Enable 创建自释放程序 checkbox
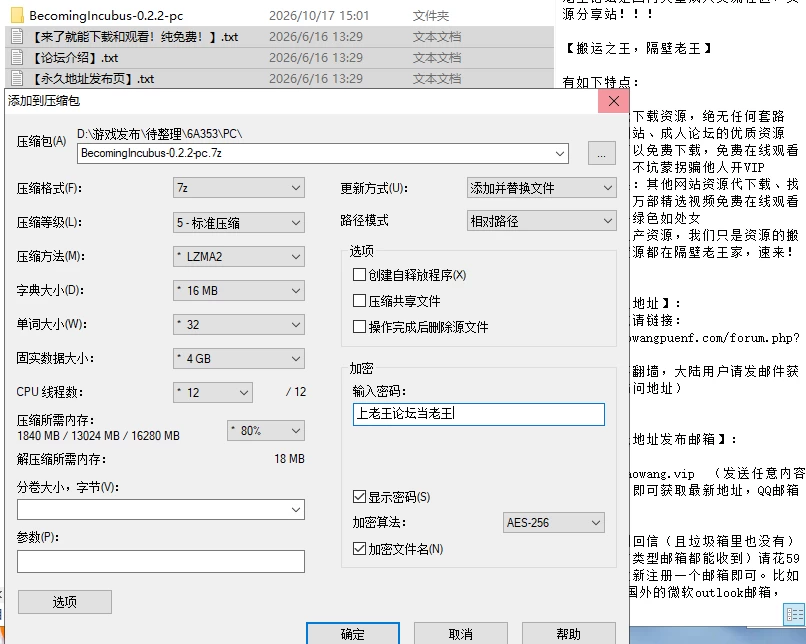Screen dimensions: 806x644 (x=359, y=274)
